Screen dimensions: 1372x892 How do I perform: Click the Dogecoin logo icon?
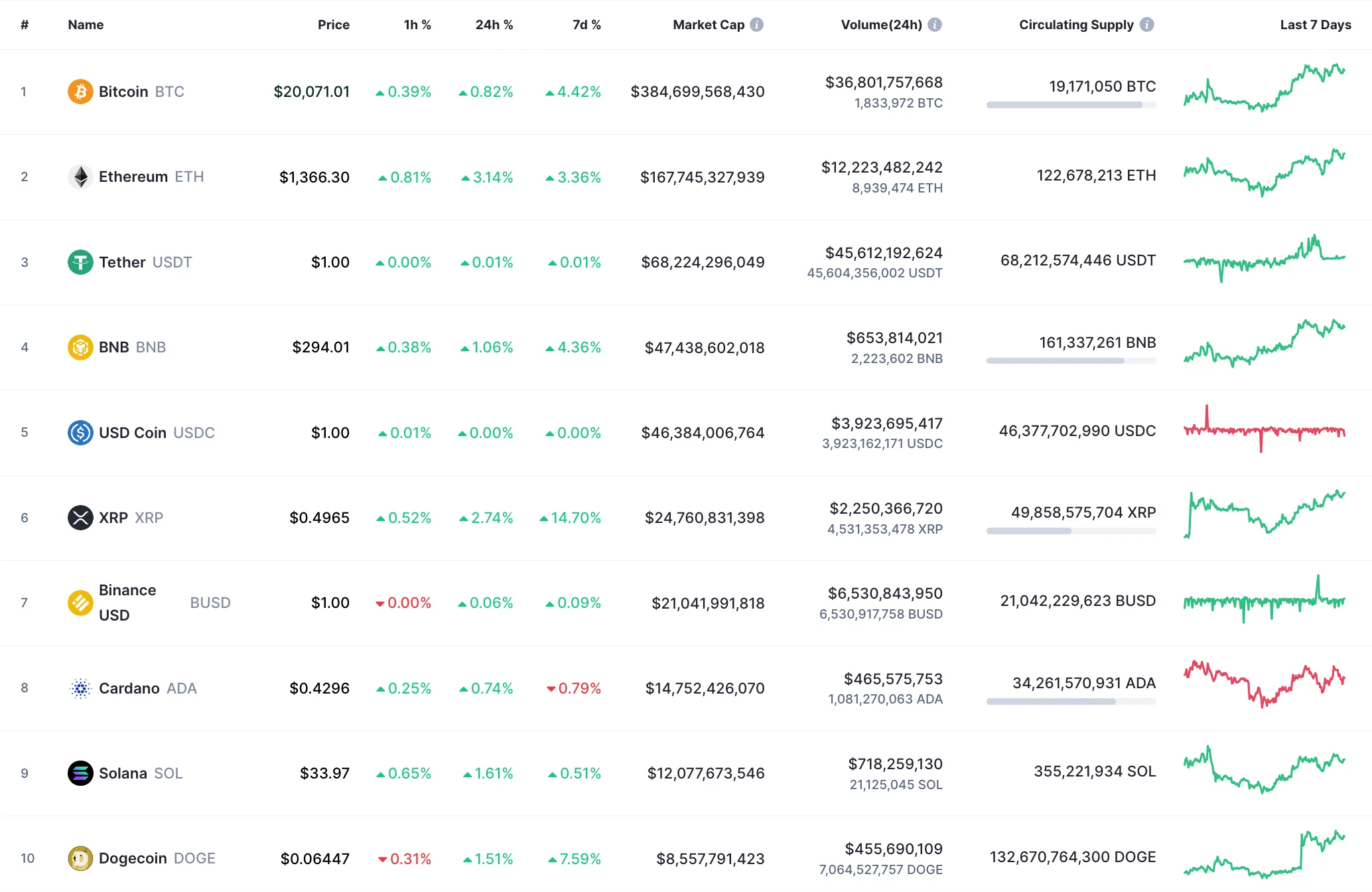(80, 857)
